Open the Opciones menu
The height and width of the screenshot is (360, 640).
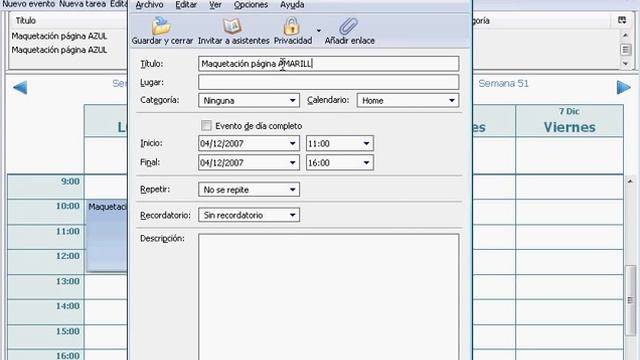tap(251, 5)
